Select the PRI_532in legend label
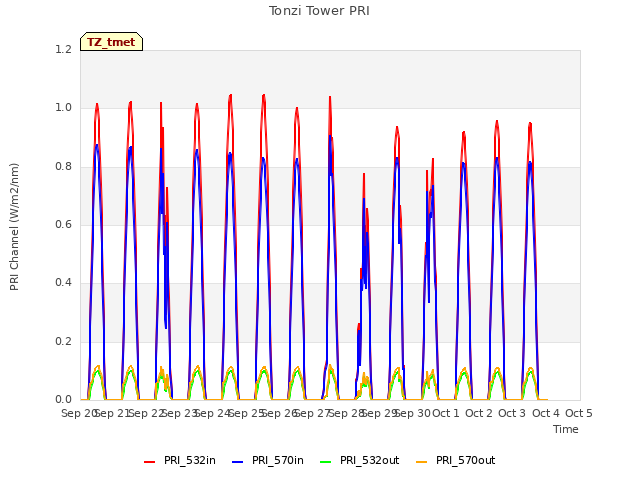640x480 pixels. point(190,460)
